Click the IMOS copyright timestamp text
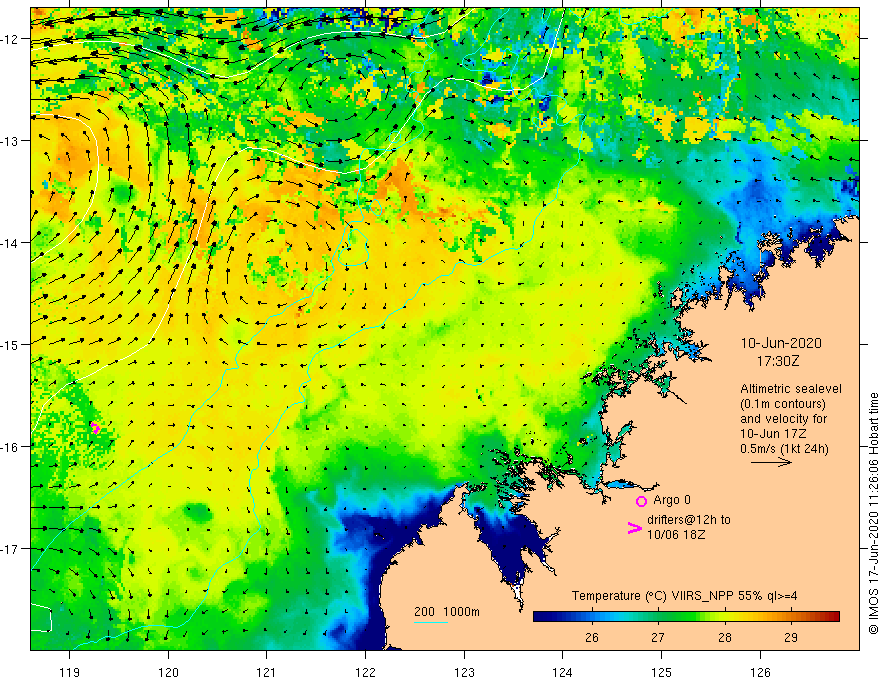This screenshot has width=880, height=680. 873,514
